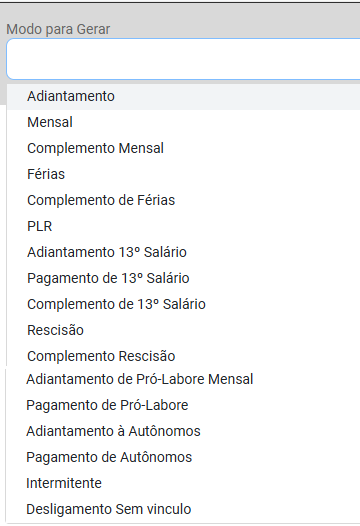This screenshot has width=360, height=526.
Task: Click the Modo para Gerar label
Action: [58, 30]
